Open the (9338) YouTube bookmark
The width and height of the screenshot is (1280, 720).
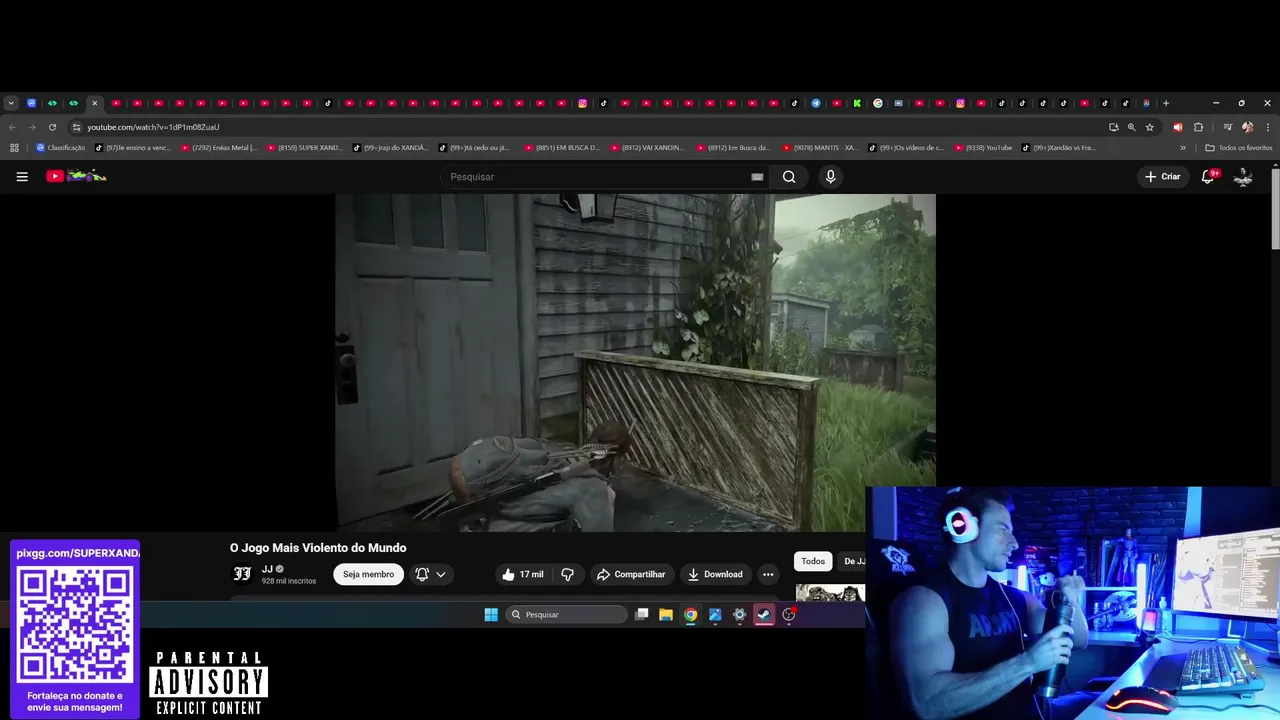click(984, 148)
